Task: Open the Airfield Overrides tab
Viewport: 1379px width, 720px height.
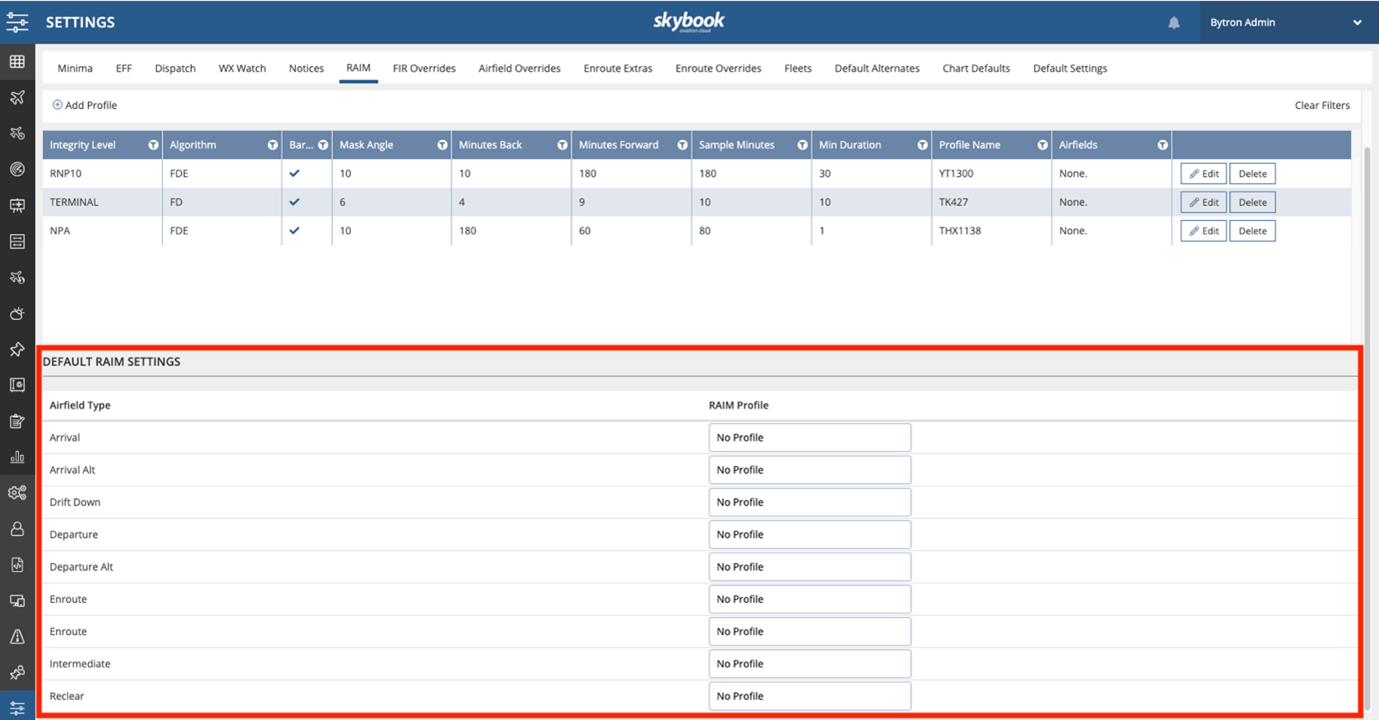Action: point(519,68)
